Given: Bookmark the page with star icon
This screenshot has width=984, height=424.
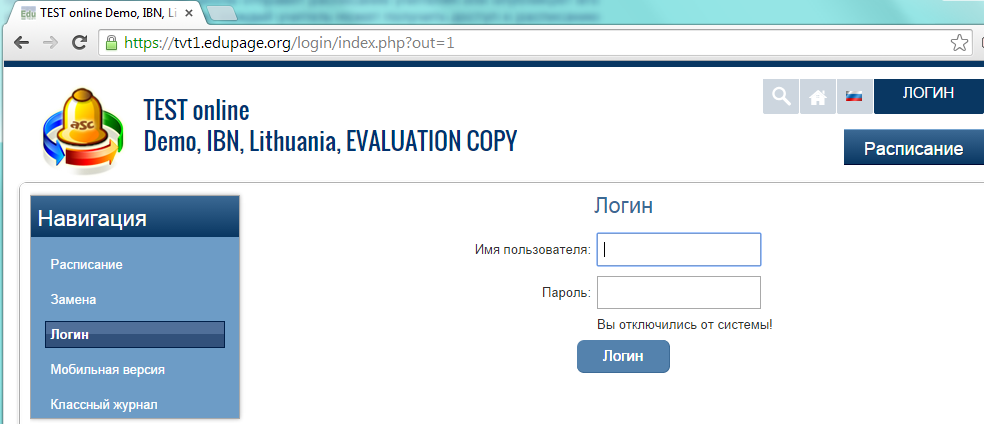Looking at the screenshot, I should (x=959, y=43).
